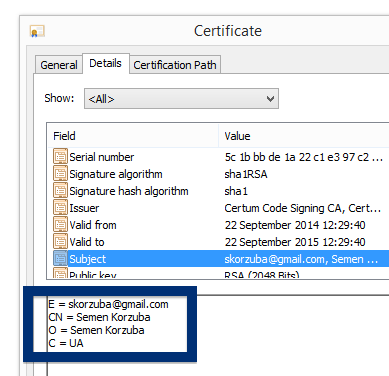The width and height of the screenshot is (389, 376).
Task: Click the 22 September 2014 date value
Action: [x=295, y=225]
